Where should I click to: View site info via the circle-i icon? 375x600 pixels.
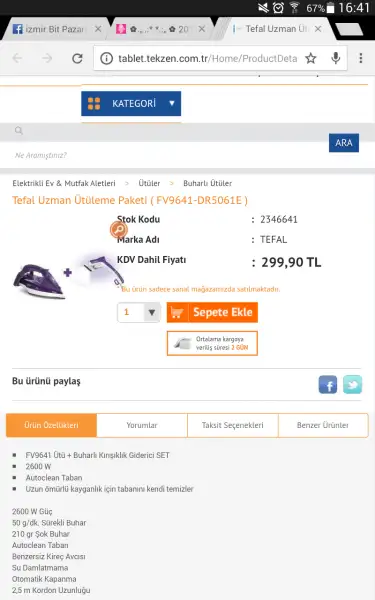point(106,59)
